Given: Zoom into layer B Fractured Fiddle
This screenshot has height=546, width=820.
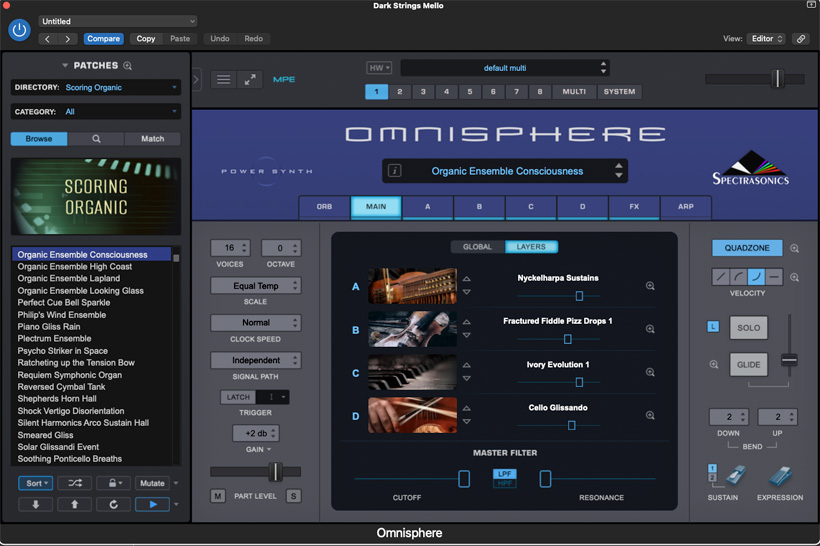Looking at the screenshot, I should pos(650,329).
